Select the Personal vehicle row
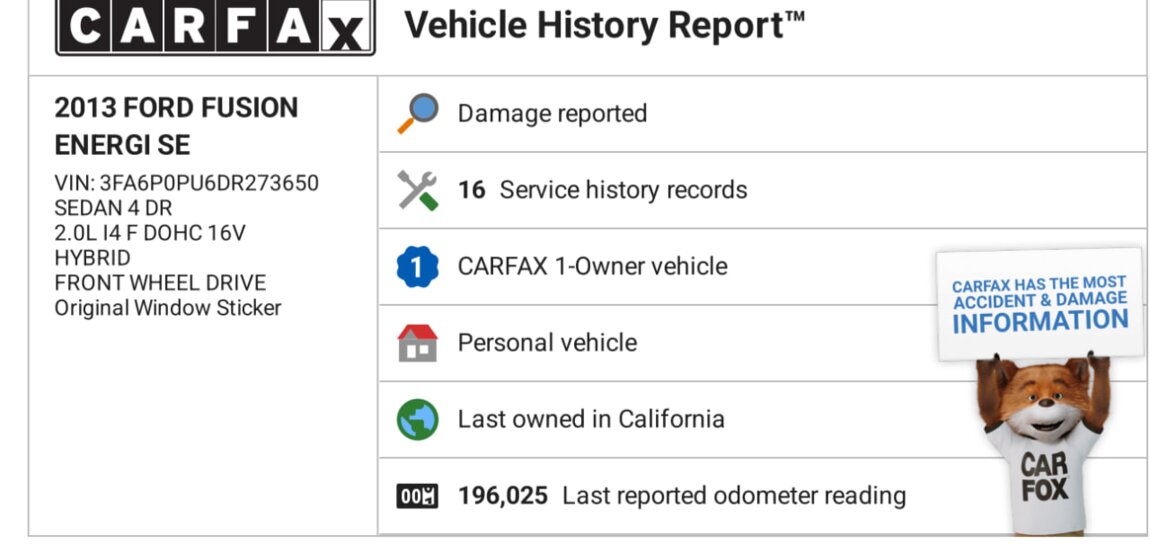This screenshot has height=544, width=1150. [x=547, y=343]
